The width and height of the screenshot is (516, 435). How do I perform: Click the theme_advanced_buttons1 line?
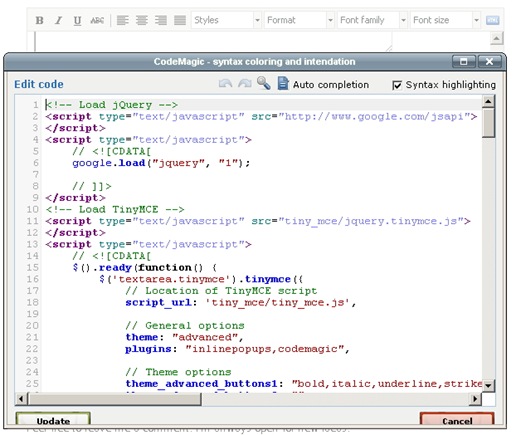point(303,384)
